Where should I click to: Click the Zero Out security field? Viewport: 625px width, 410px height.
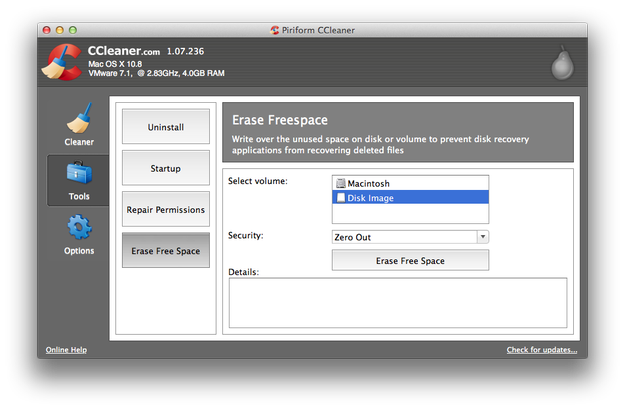click(405, 237)
